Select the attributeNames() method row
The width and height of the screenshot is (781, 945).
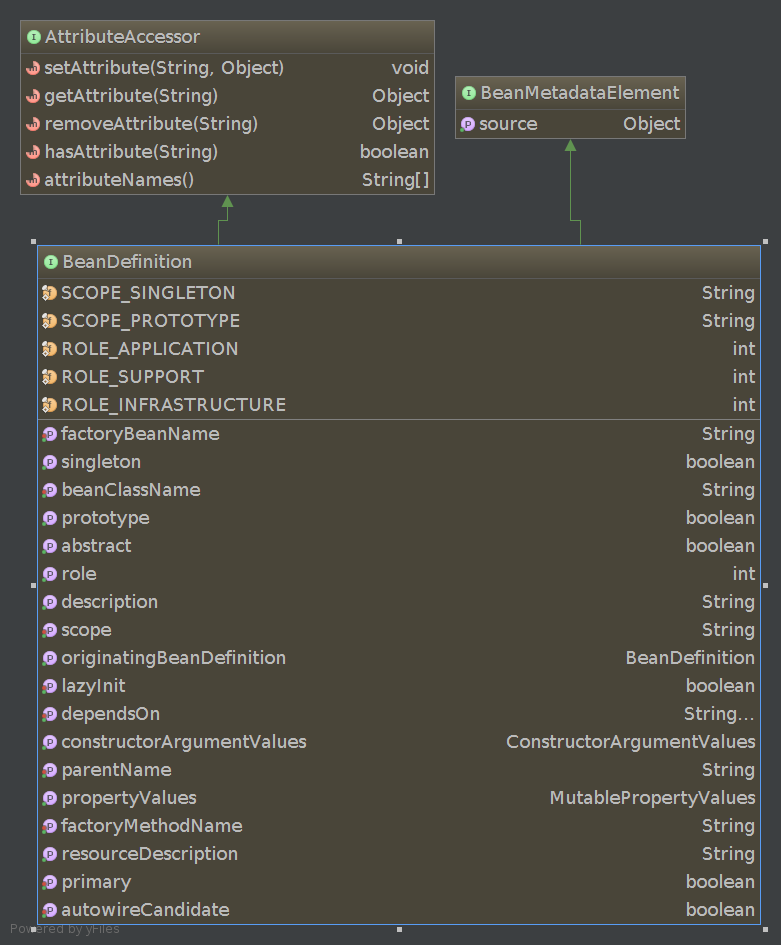point(227,180)
